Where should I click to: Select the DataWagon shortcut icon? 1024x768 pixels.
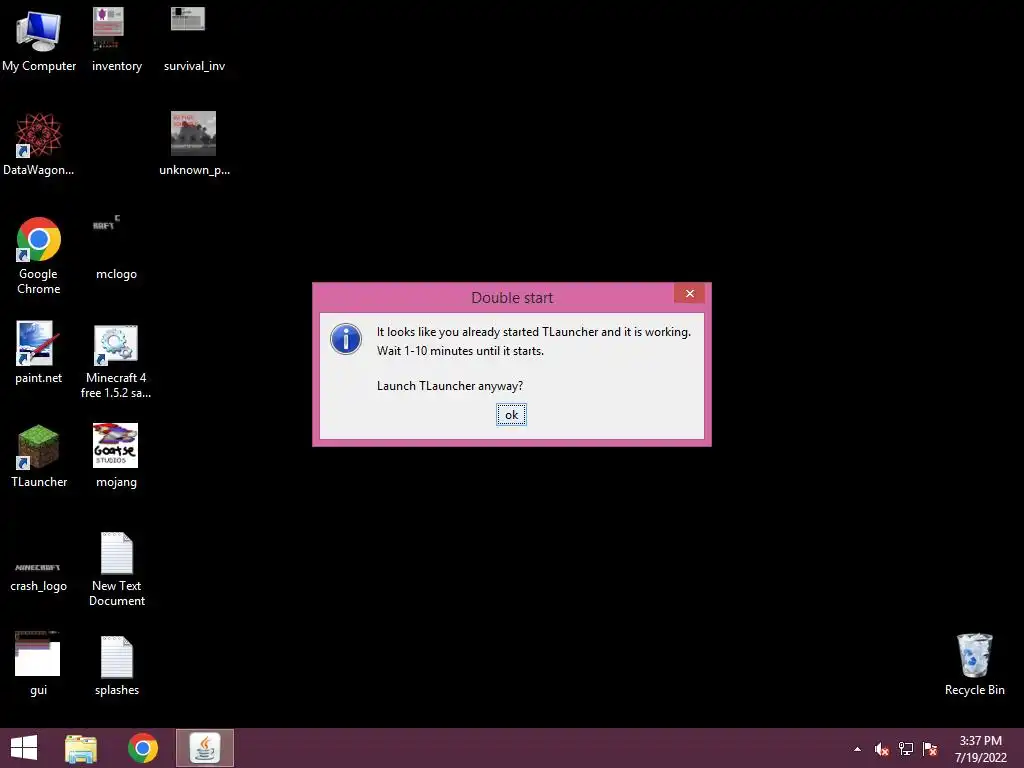click(39, 144)
